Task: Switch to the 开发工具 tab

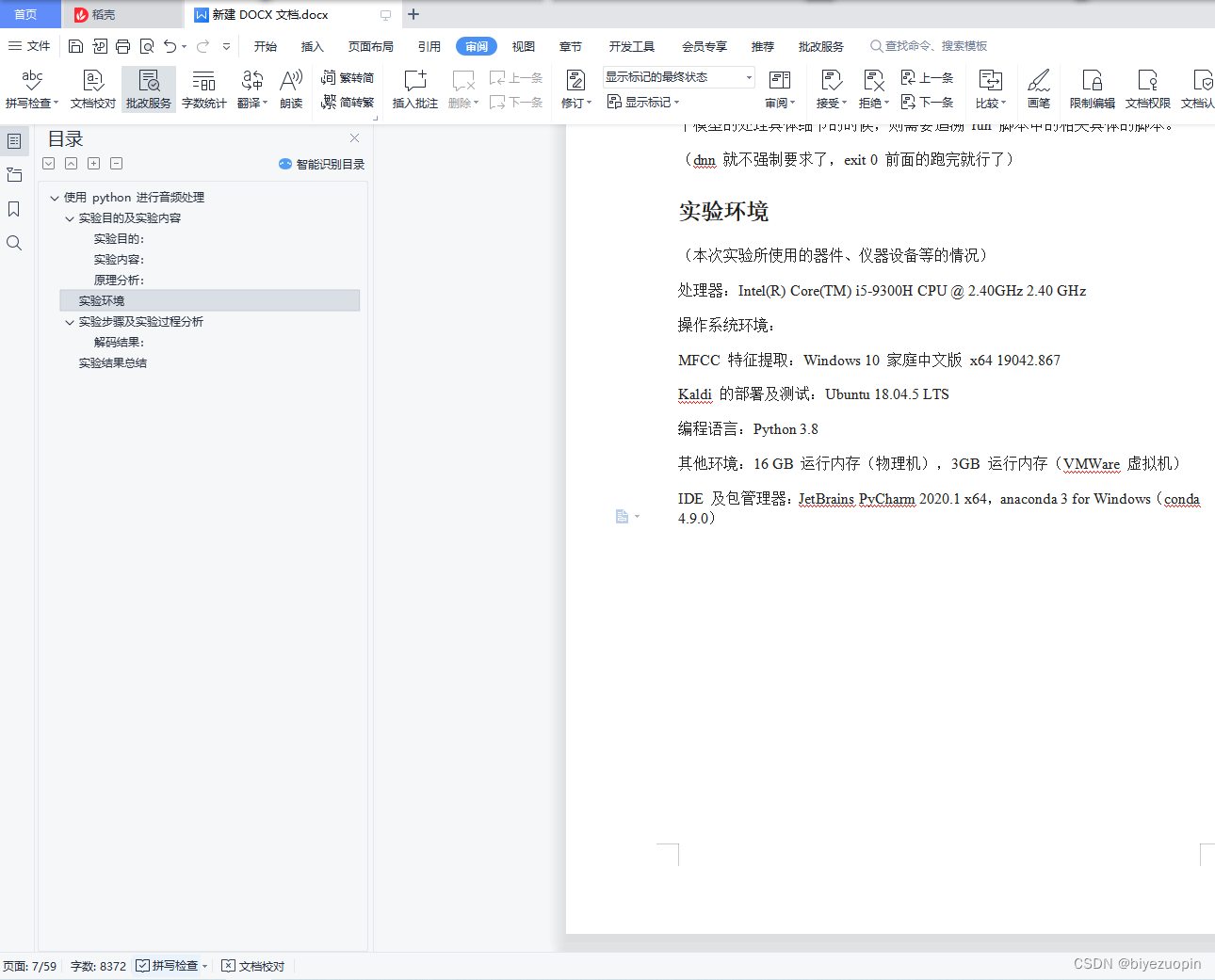Action: [632, 46]
